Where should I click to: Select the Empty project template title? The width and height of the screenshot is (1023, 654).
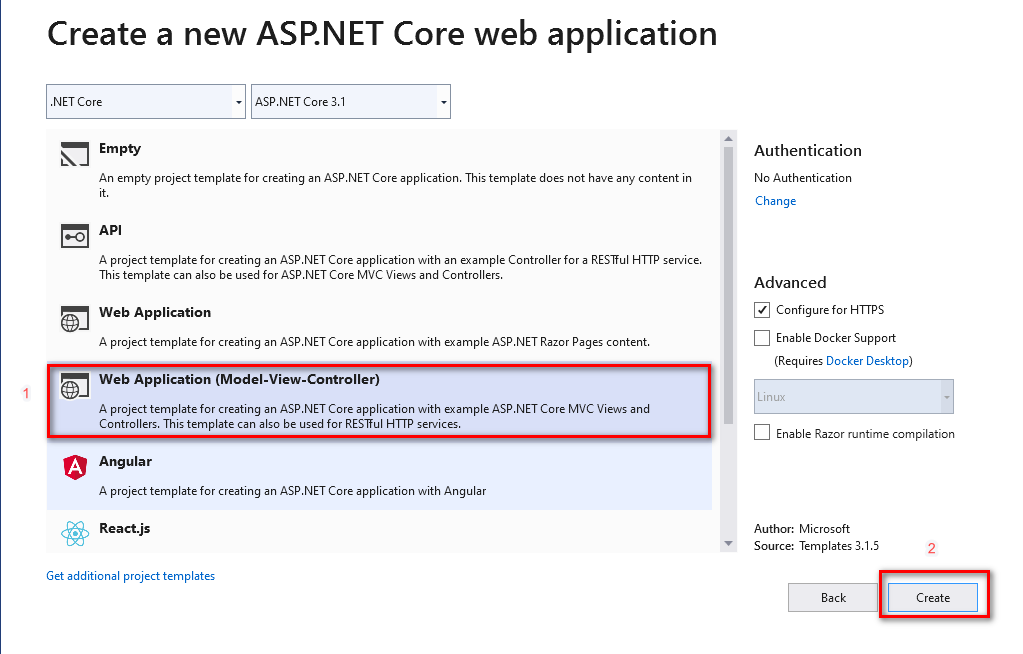[120, 149]
